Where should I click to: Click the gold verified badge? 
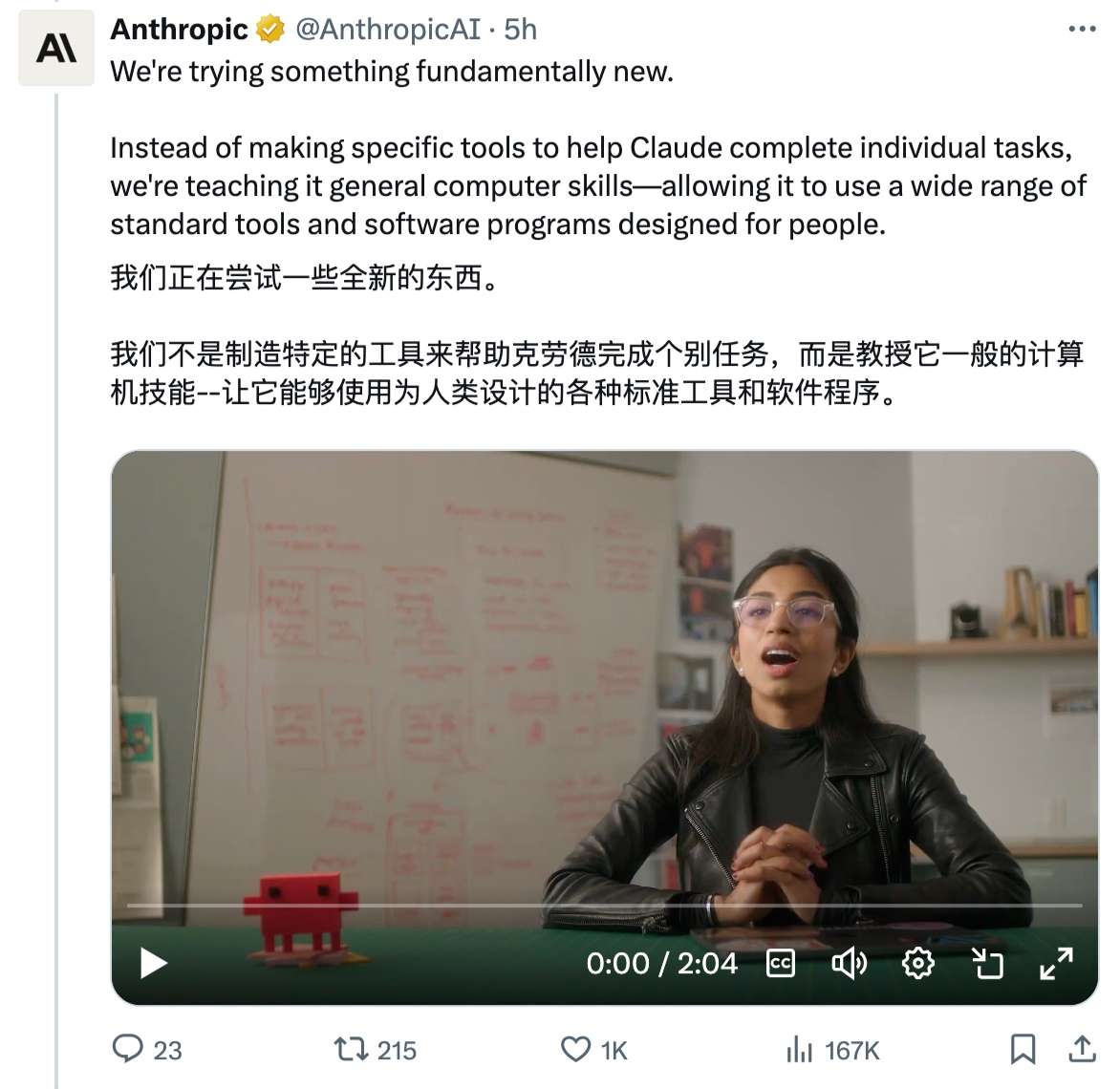[270, 30]
